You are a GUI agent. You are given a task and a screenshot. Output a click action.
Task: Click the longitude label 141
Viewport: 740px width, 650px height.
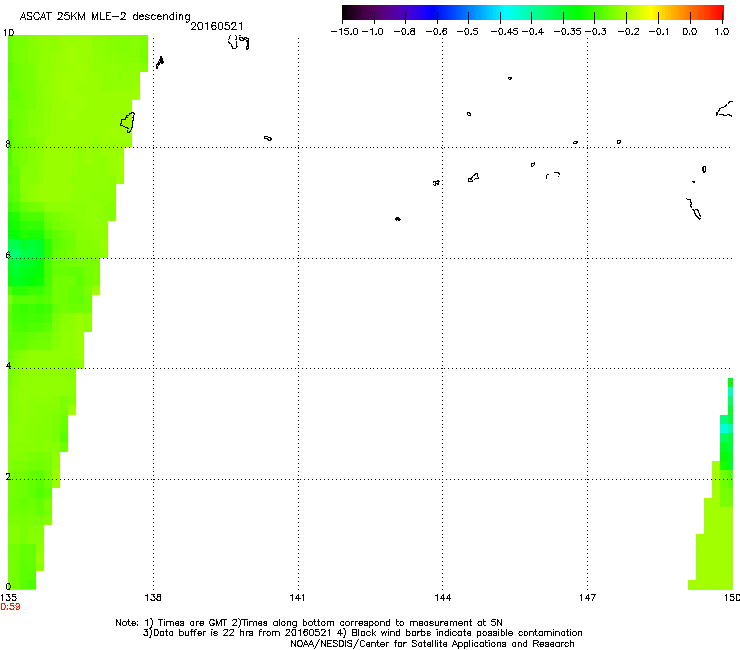(x=297, y=598)
